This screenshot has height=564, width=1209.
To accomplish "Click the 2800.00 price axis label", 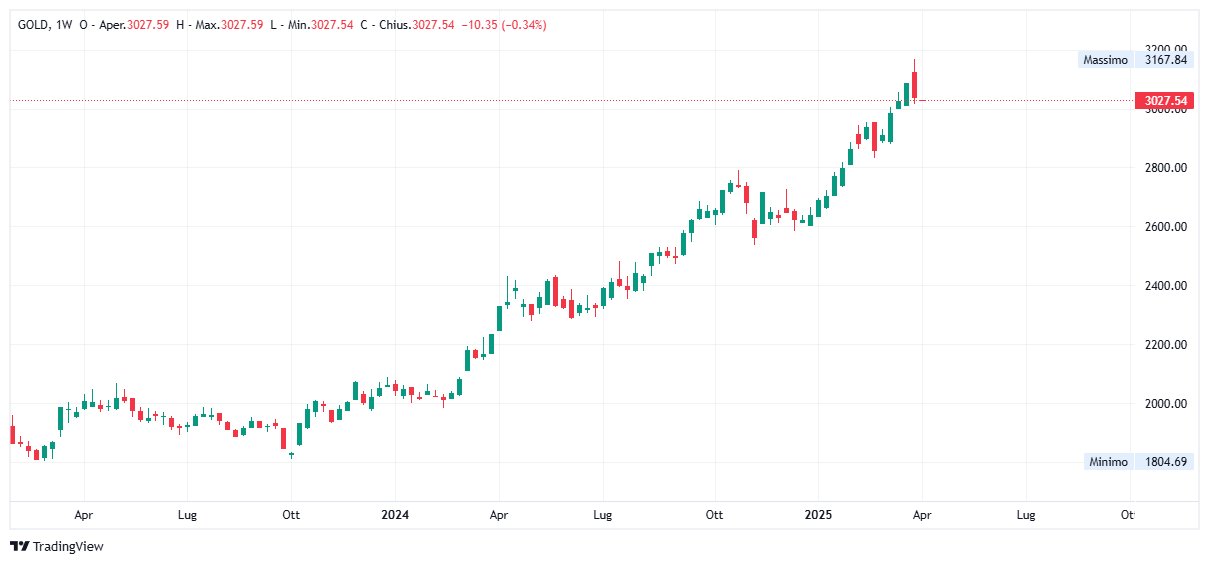I will [x=1165, y=167].
